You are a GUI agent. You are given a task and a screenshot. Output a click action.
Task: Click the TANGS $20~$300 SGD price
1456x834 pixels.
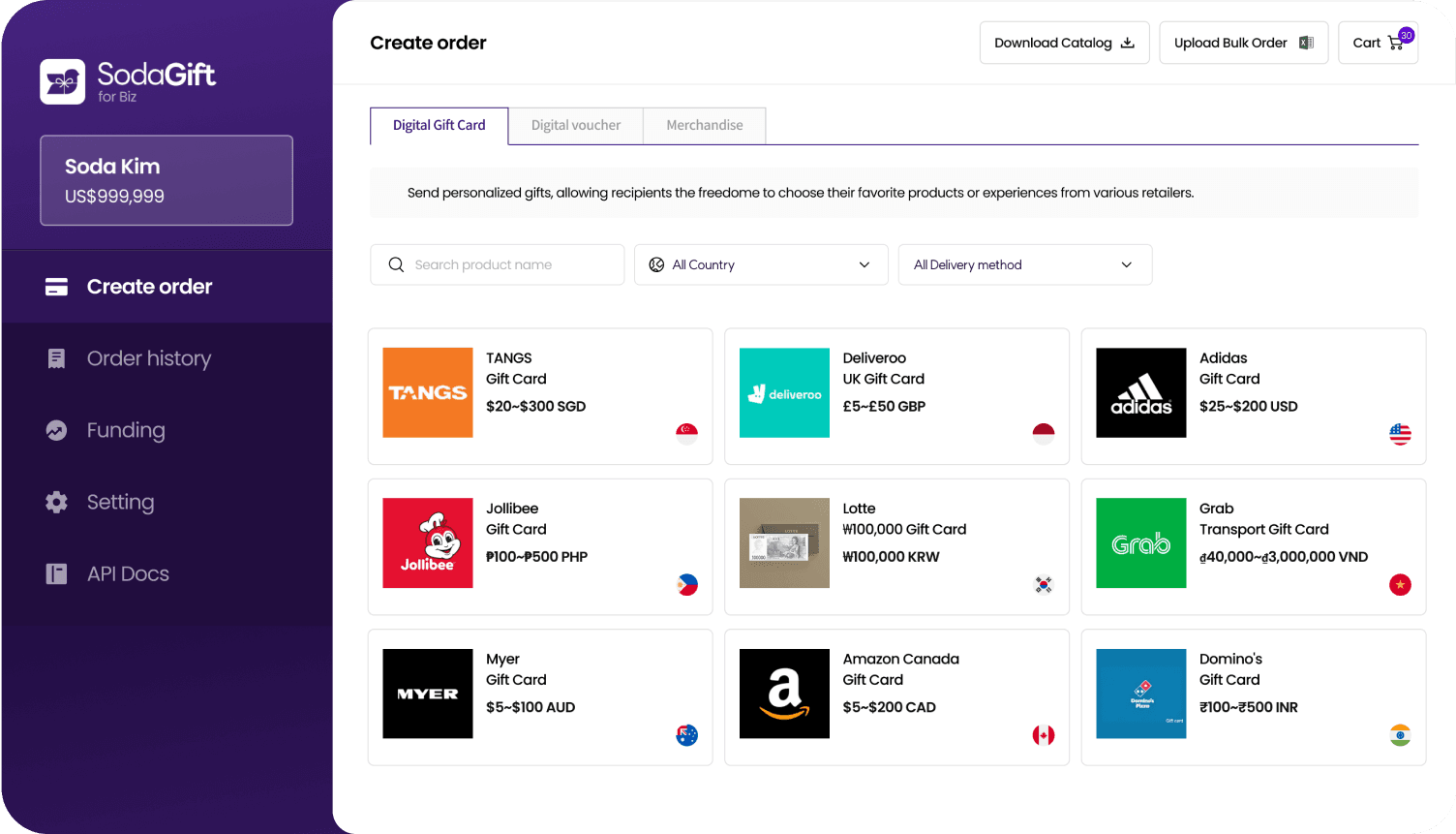click(x=536, y=407)
